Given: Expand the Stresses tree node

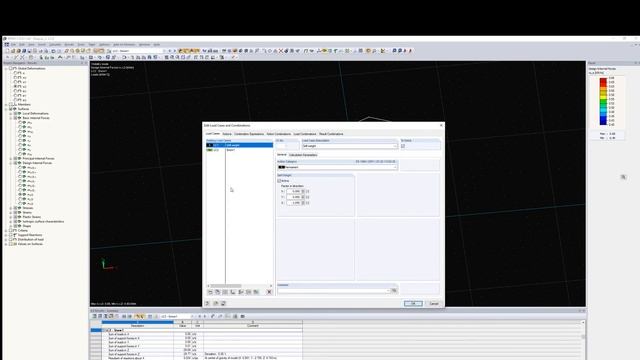Looking at the screenshot, I should click(x=11, y=208).
